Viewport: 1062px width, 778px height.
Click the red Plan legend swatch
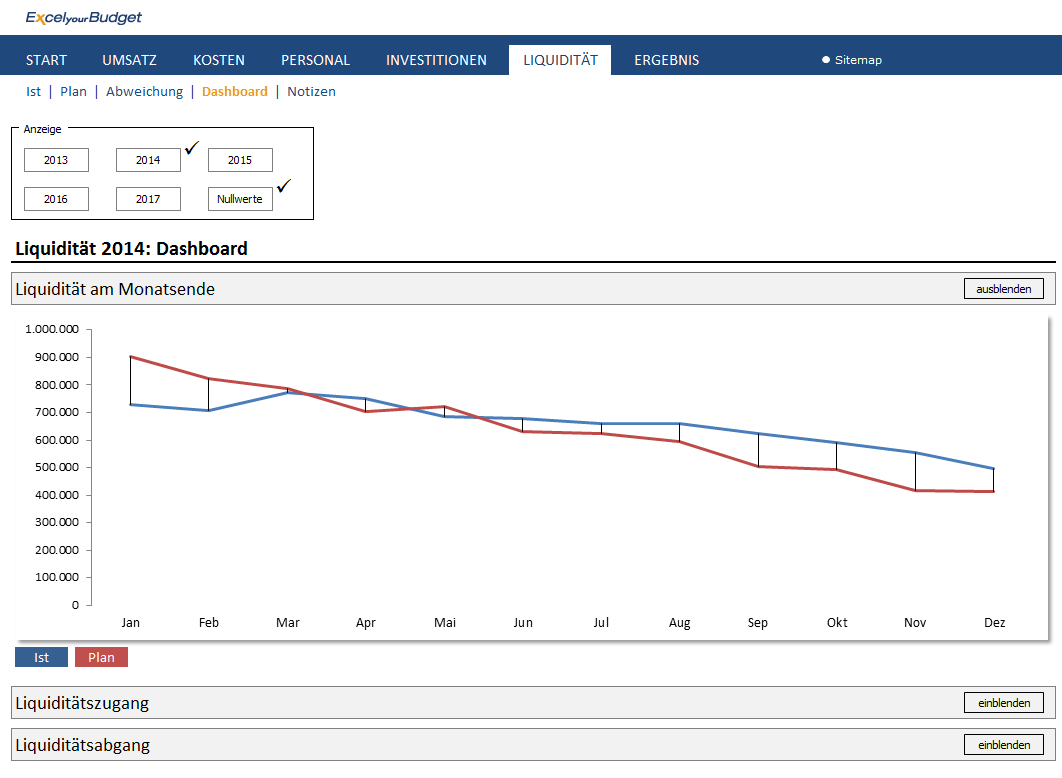pos(101,657)
